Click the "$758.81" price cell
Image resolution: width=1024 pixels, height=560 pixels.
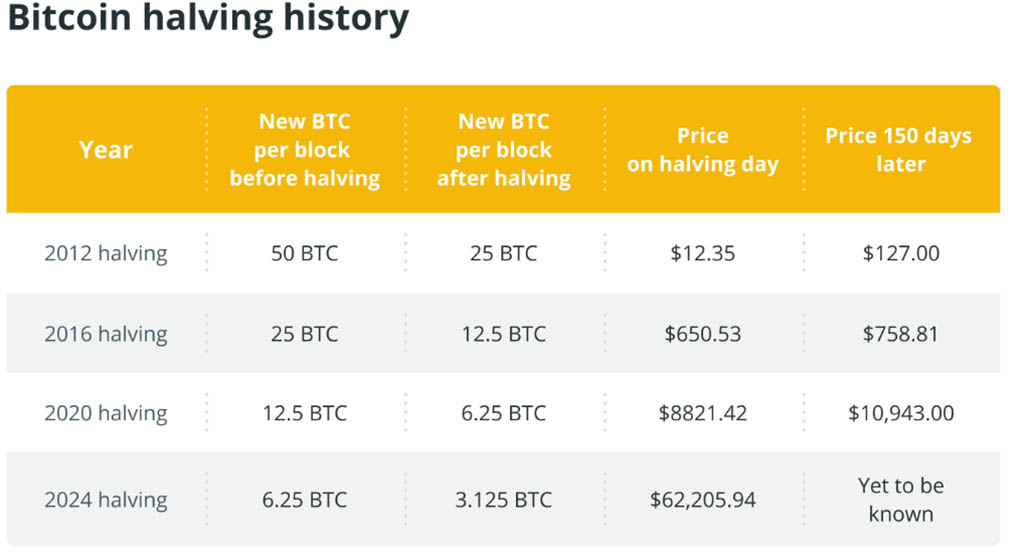(x=901, y=333)
